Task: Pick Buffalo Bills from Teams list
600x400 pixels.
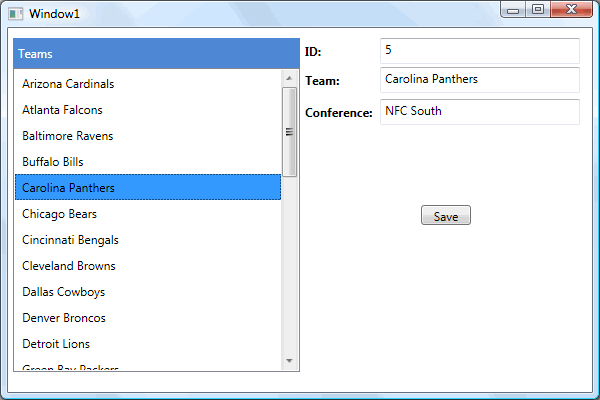Action: coord(148,162)
